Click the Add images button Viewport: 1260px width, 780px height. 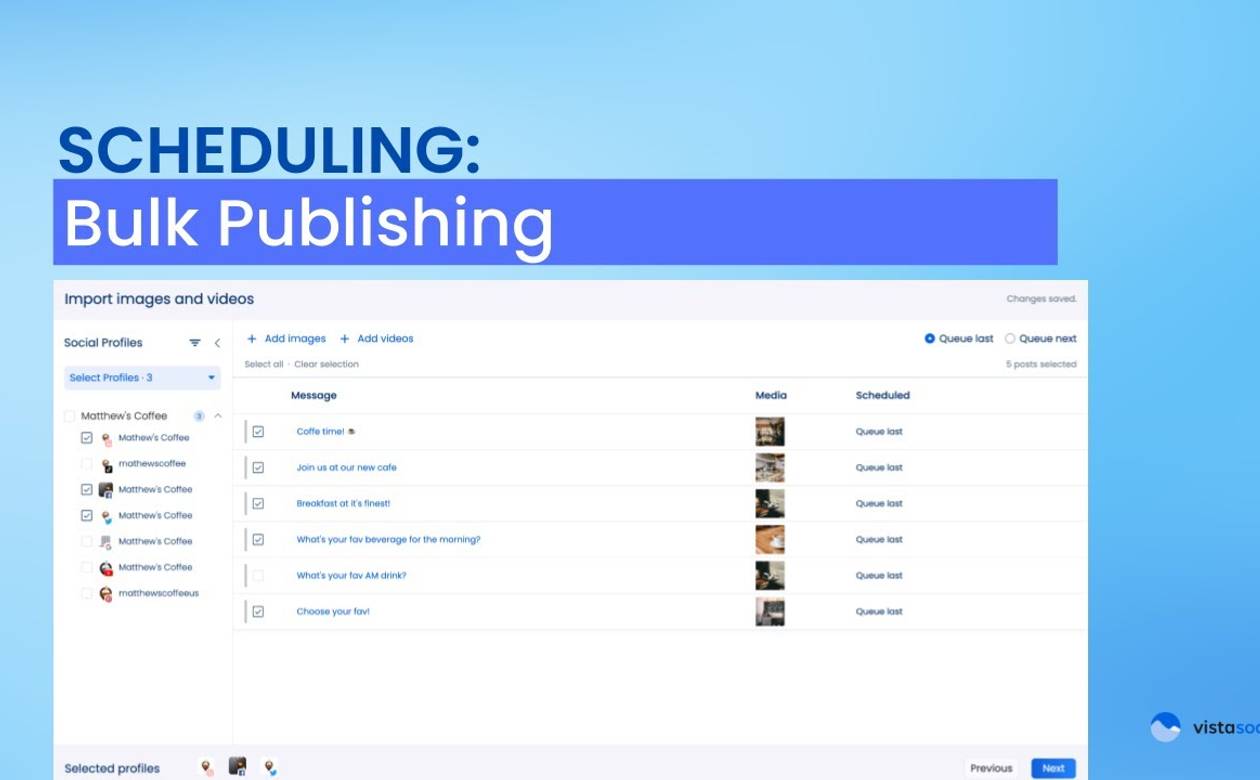(286, 339)
